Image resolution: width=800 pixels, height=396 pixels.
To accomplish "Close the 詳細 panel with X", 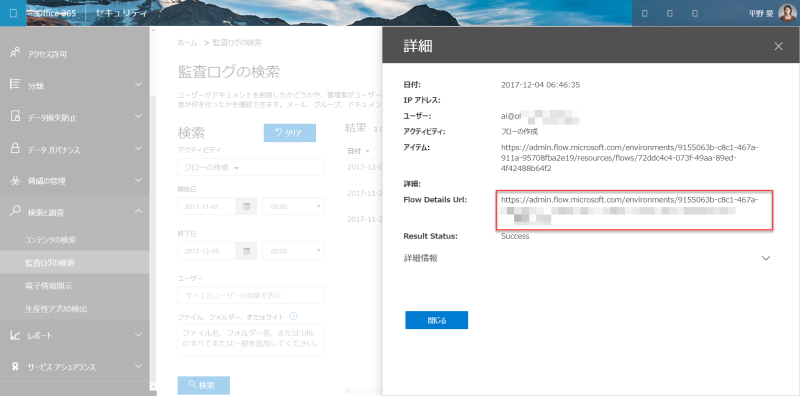I will tap(778, 46).
